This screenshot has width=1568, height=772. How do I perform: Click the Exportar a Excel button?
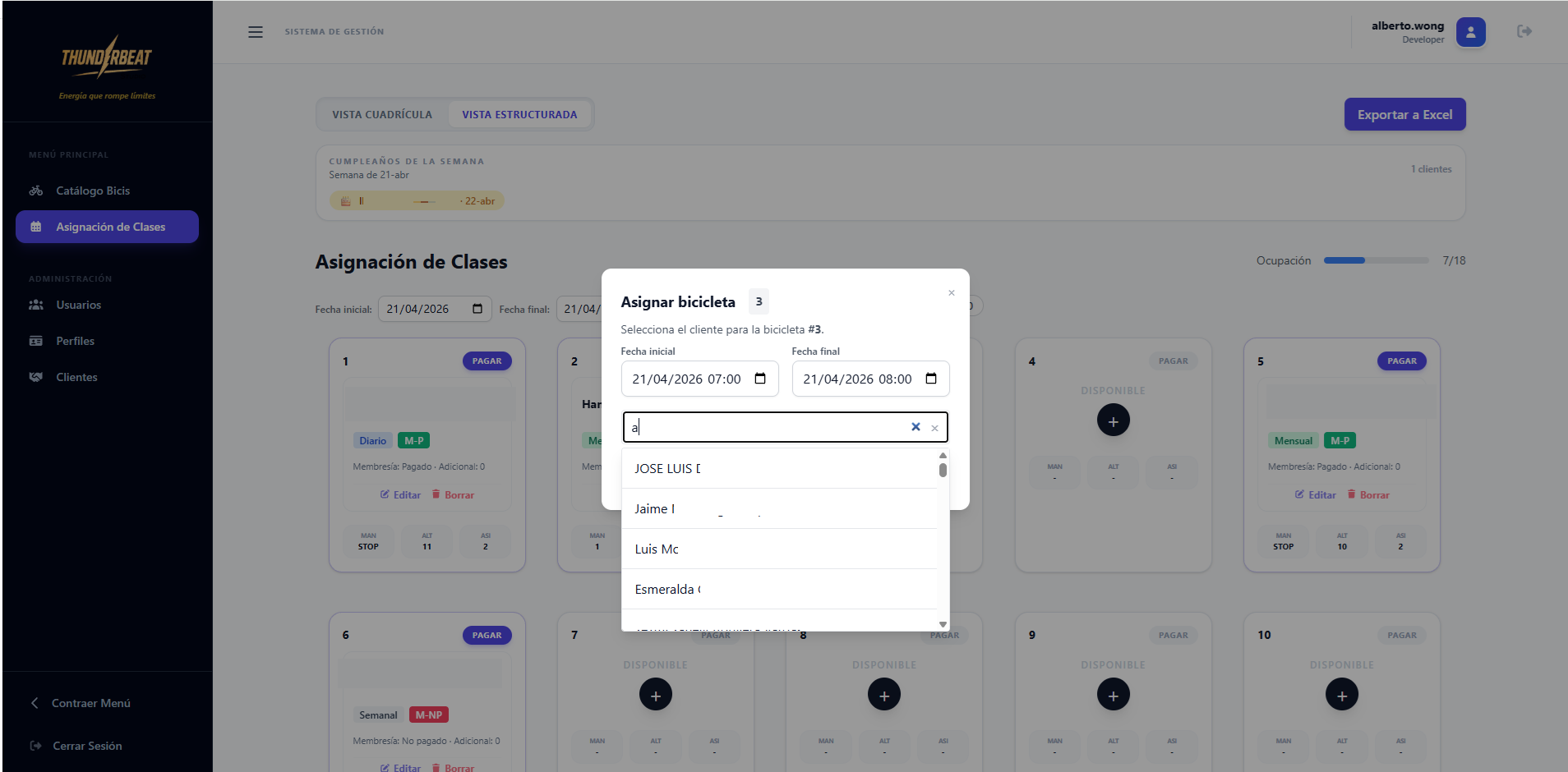(x=1404, y=114)
